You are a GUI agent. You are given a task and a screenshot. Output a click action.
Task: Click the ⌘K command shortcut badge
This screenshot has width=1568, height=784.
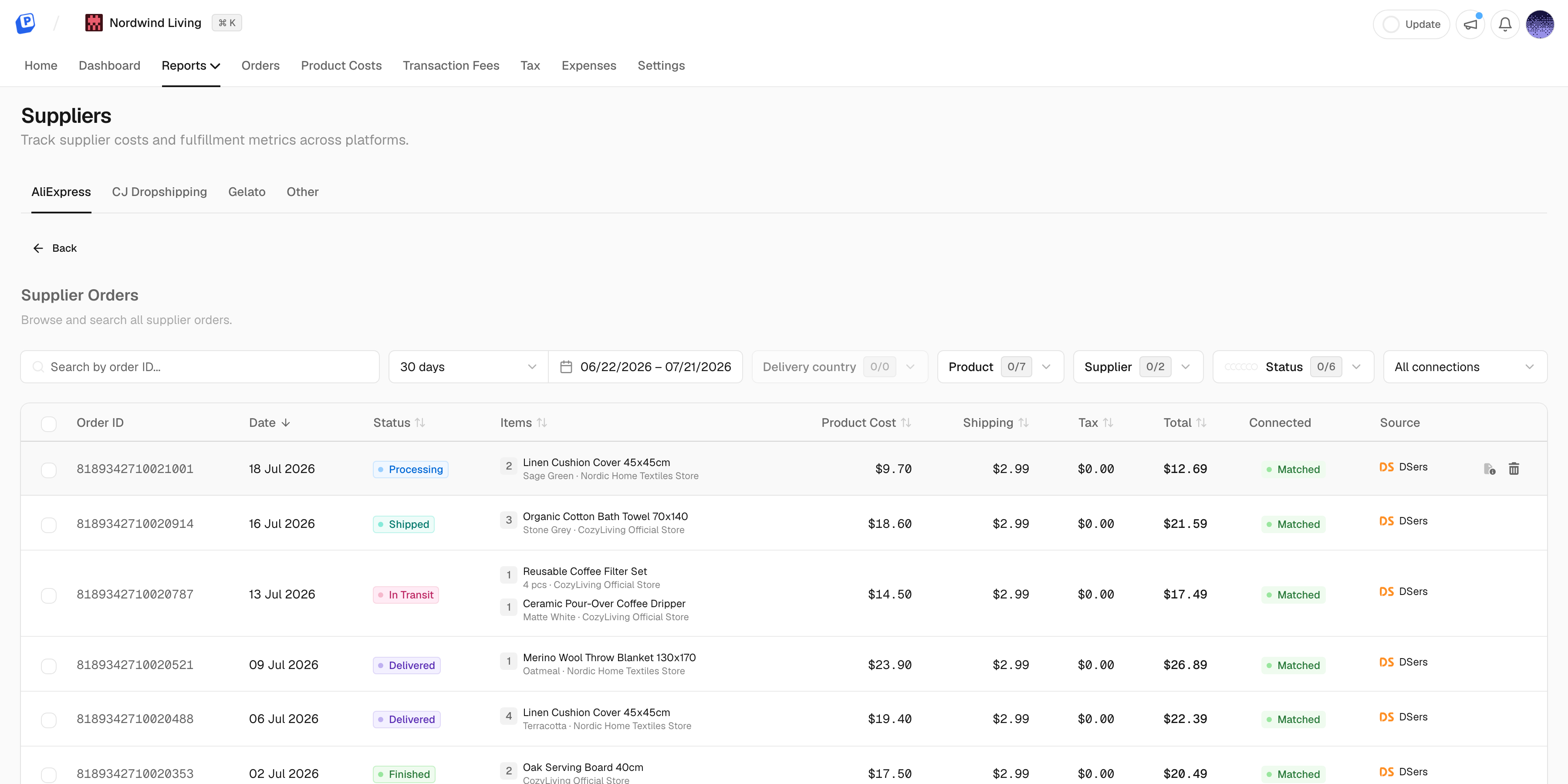click(x=226, y=23)
